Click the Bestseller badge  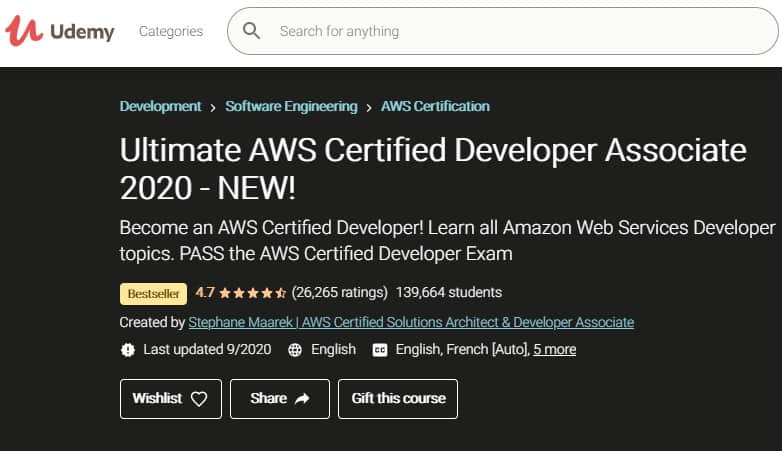click(x=153, y=293)
